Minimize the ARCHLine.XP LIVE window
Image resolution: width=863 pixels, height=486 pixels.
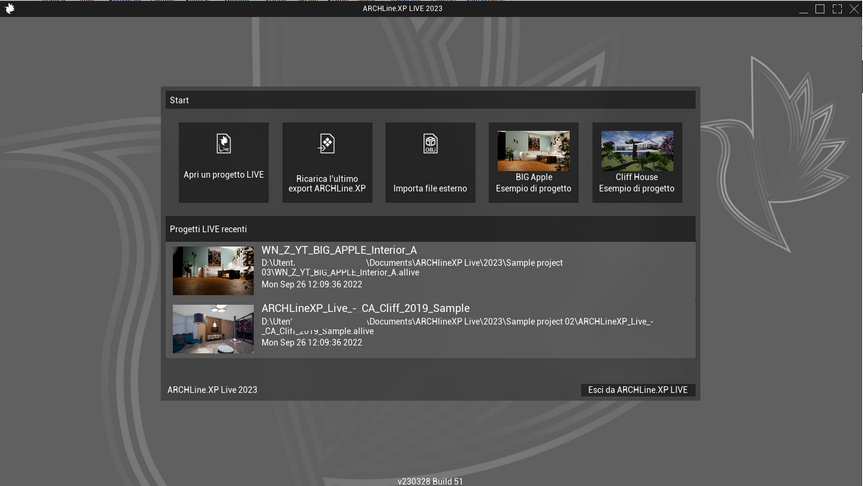pos(804,10)
